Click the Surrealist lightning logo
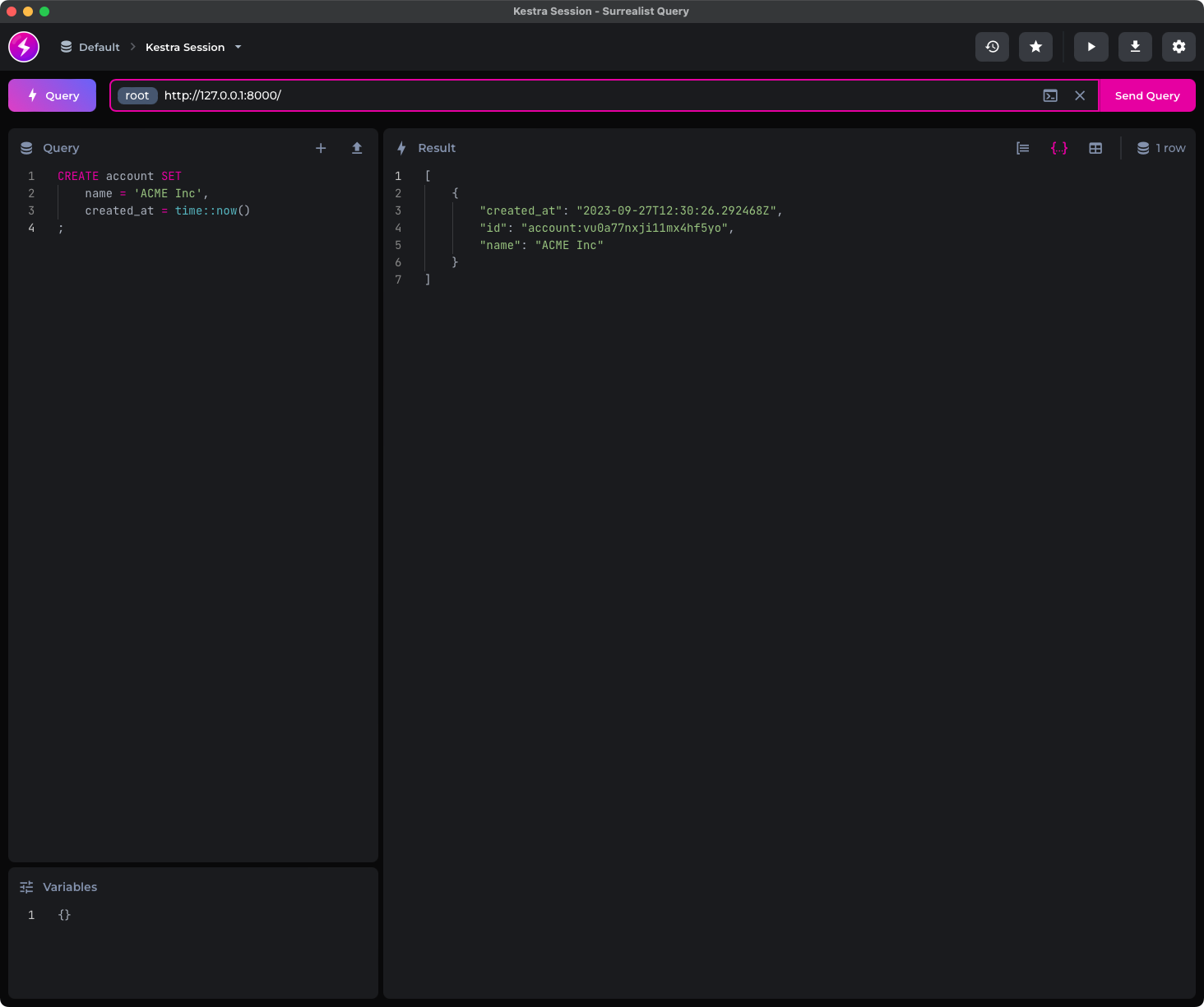This screenshot has height=1007, width=1204. click(24, 47)
